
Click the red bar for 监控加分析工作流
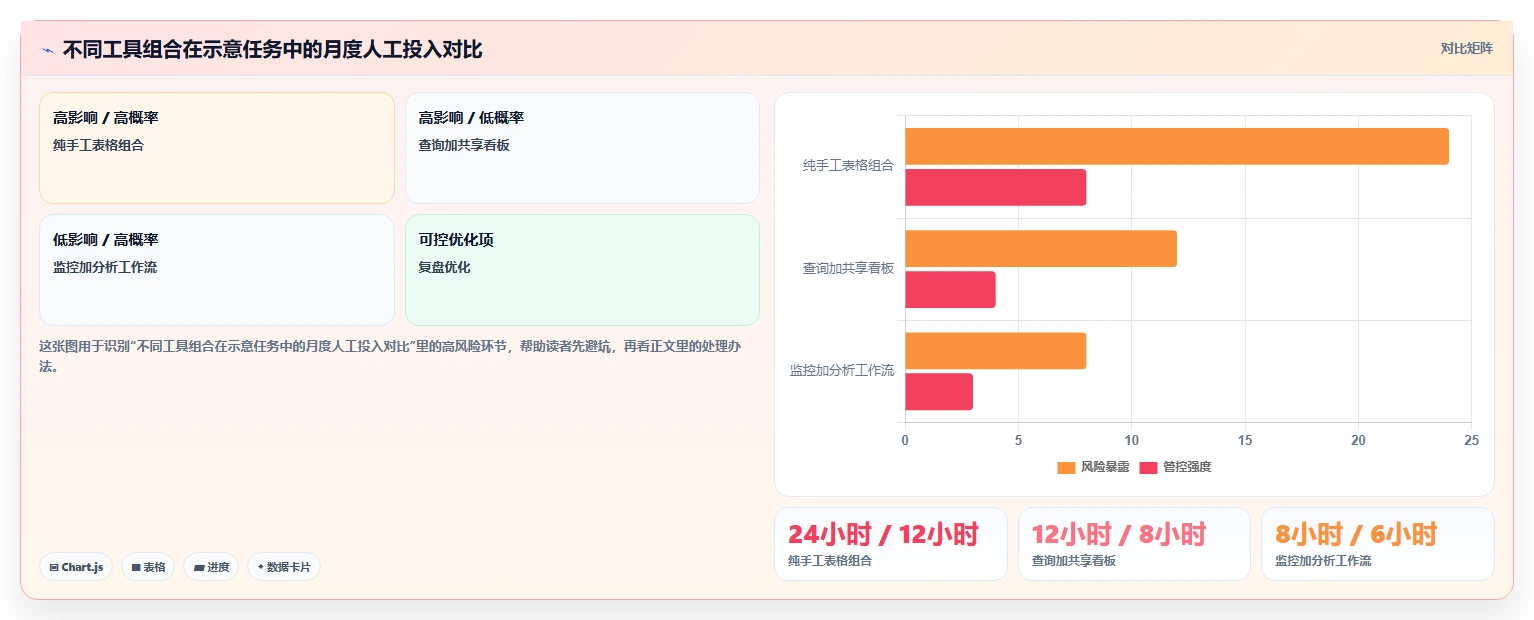[939, 391]
